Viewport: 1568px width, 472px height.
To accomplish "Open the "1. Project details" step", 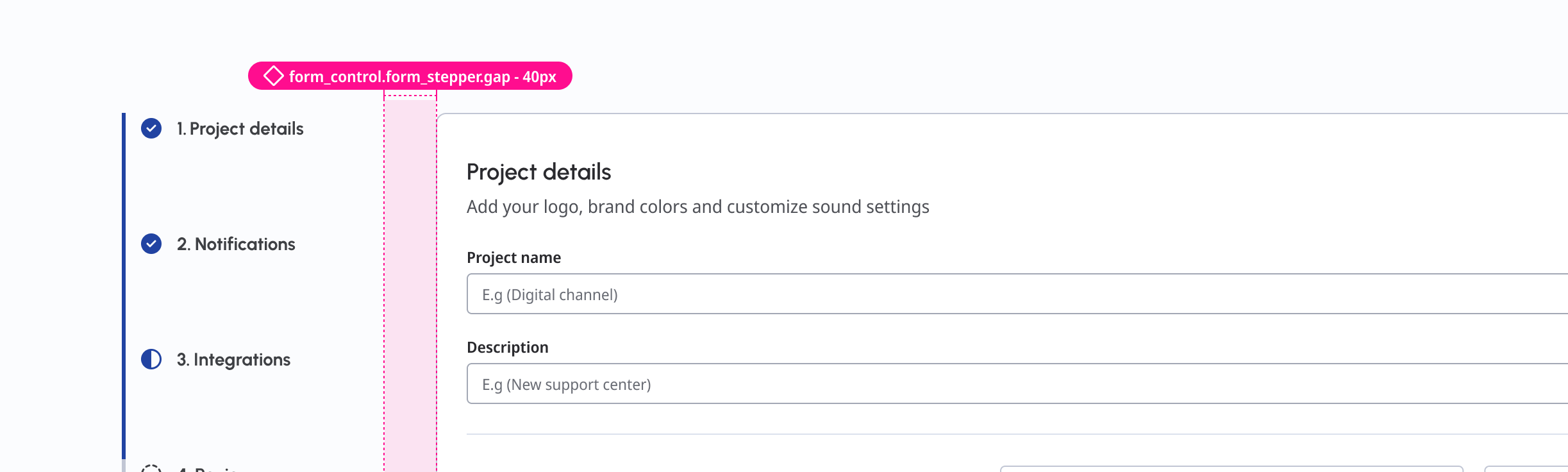I will click(240, 129).
